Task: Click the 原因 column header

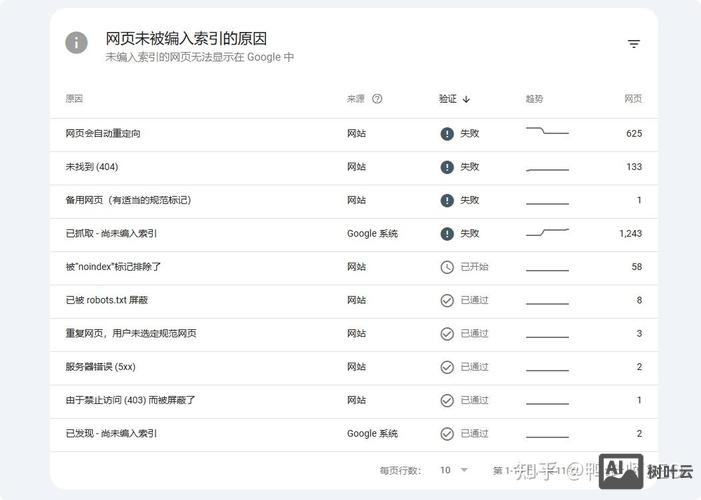Action: (x=74, y=98)
